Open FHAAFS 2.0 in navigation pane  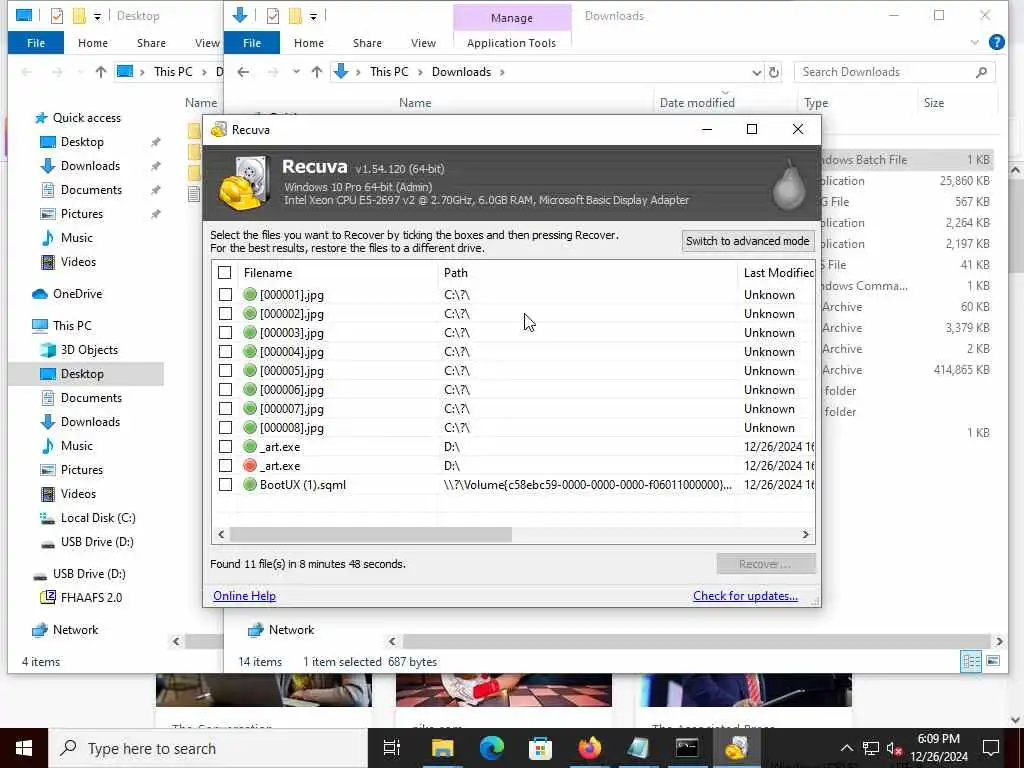(x=91, y=598)
